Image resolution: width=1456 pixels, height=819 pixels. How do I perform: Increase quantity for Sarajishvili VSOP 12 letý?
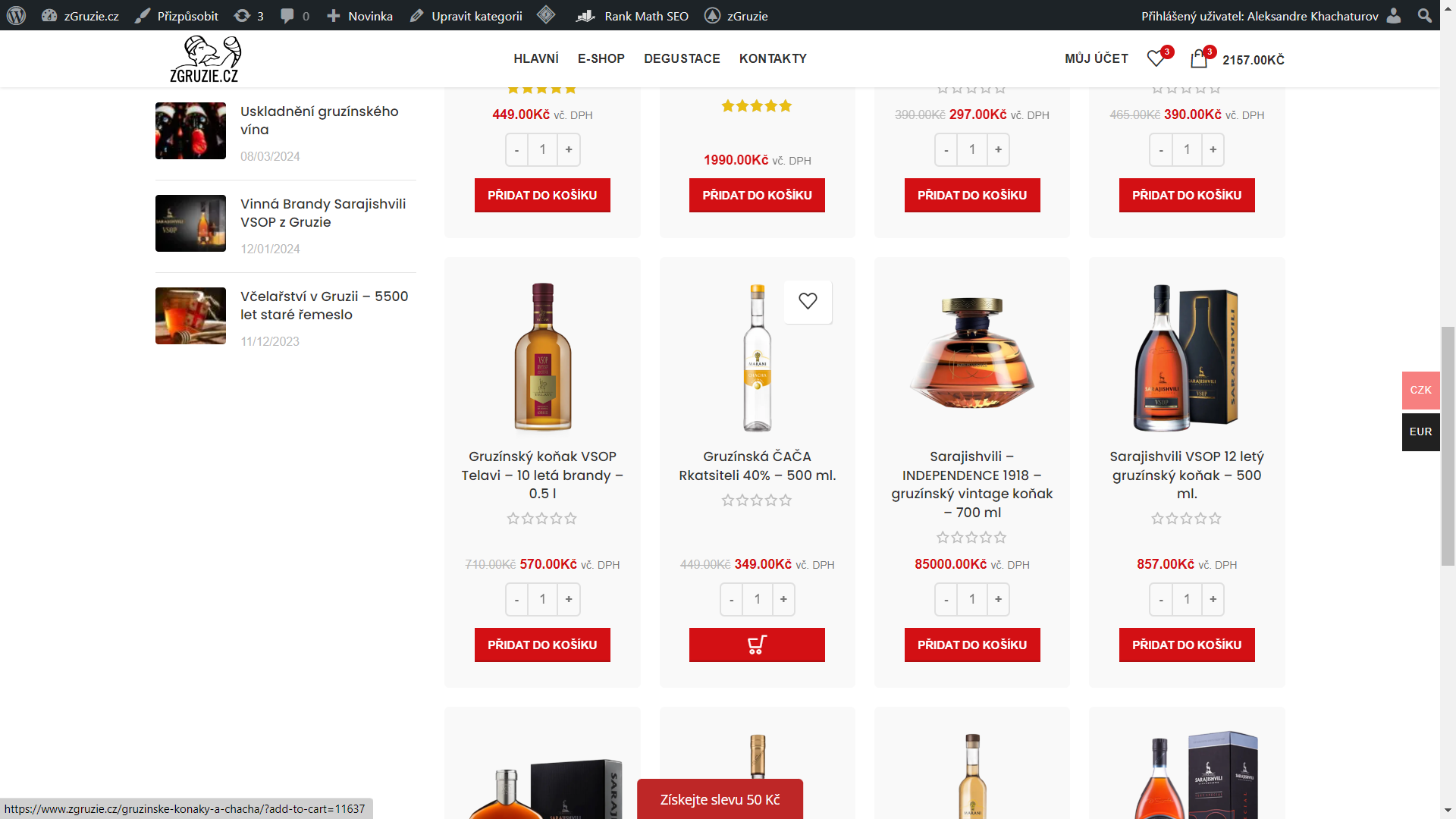(x=1213, y=599)
